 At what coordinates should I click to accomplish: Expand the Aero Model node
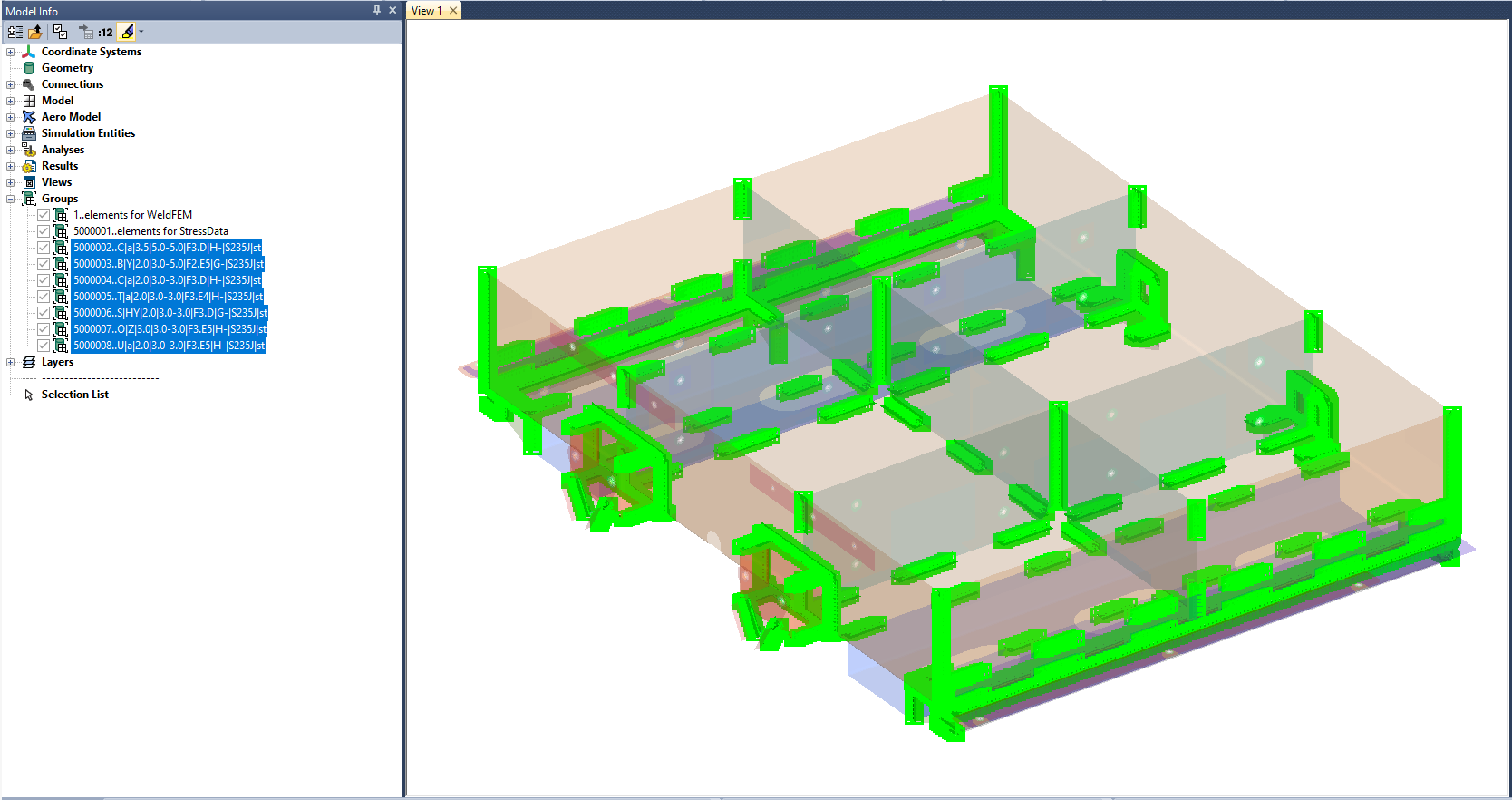pyautogui.click(x=11, y=117)
